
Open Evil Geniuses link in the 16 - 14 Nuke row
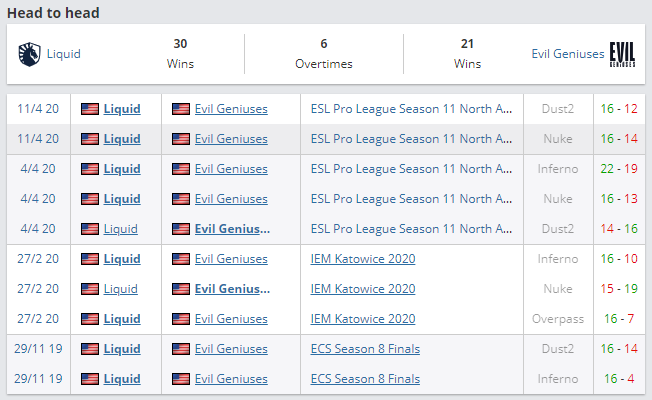231,139
